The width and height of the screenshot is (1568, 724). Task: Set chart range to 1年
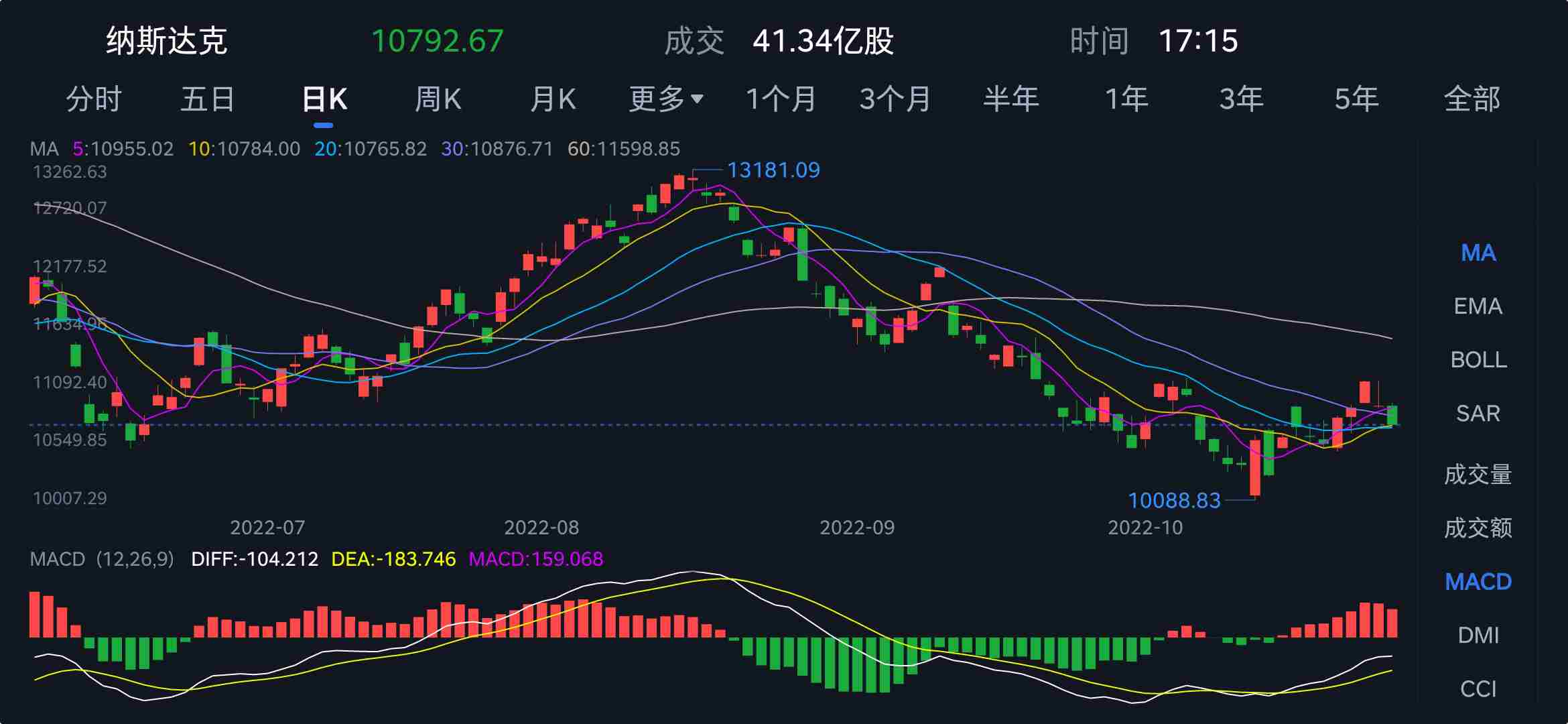1126,99
